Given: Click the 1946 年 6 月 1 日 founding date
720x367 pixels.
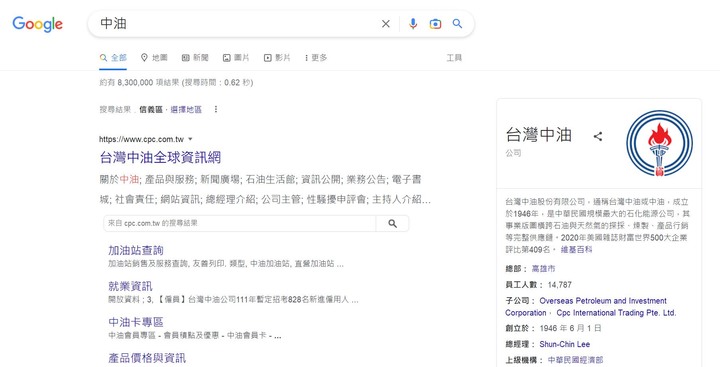Looking at the screenshot, I should 570,328.
